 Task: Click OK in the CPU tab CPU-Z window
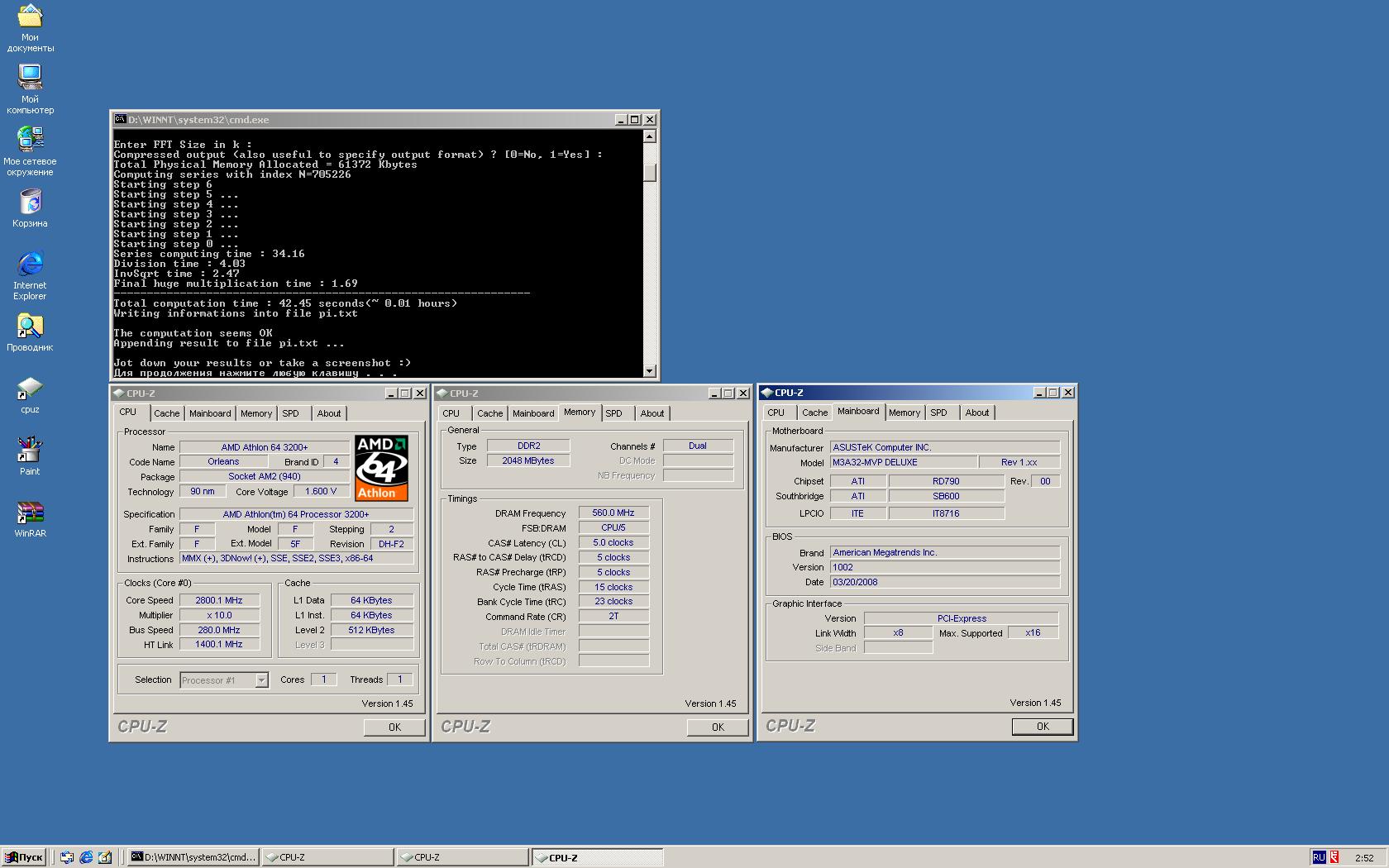click(x=394, y=727)
